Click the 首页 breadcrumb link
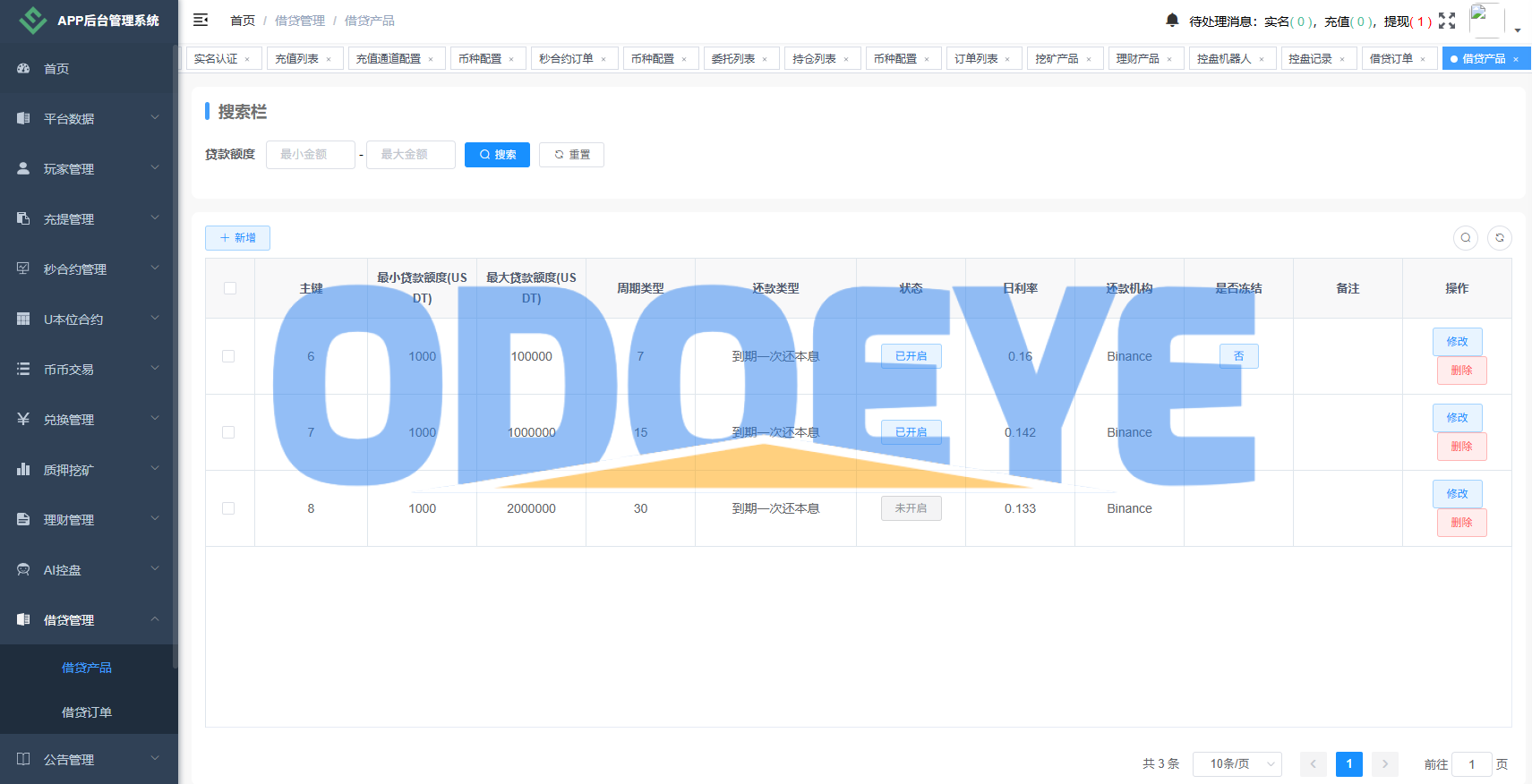Image resolution: width=1532 pixels, height=784 pixels. tap(243, 21)
